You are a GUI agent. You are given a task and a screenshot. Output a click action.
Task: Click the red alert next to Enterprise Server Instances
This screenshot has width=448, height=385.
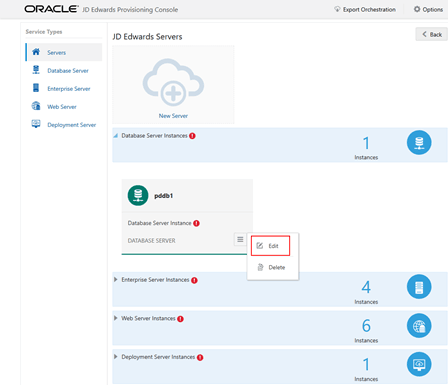[x=194, y=280]
